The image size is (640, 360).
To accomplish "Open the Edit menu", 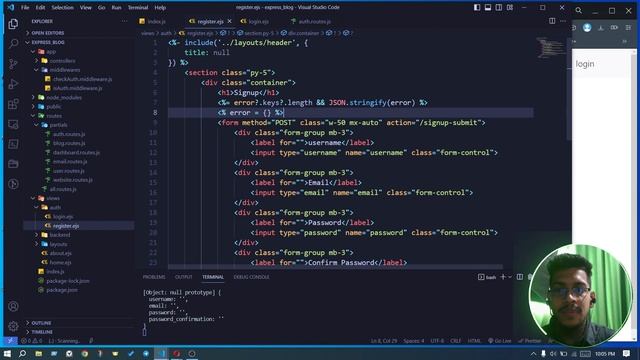I will pos(40,7).
